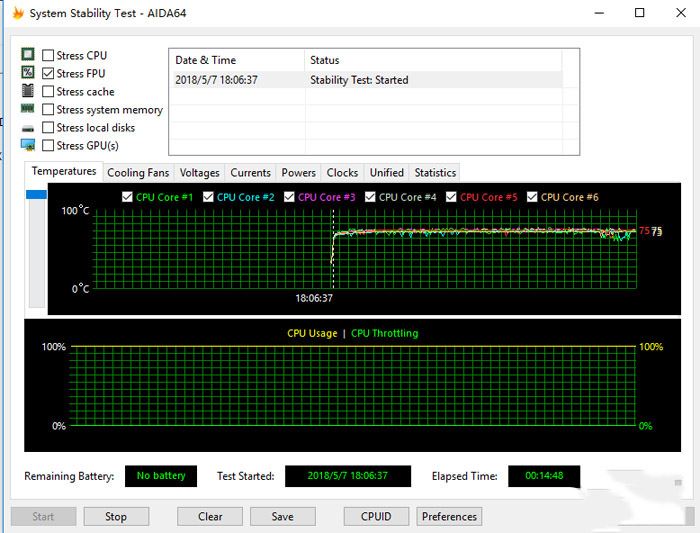The width and height of the screenshot is (700, 533).
Task: Uncheck the Stress FPU checkbox
Action: [x=48, y=73]
